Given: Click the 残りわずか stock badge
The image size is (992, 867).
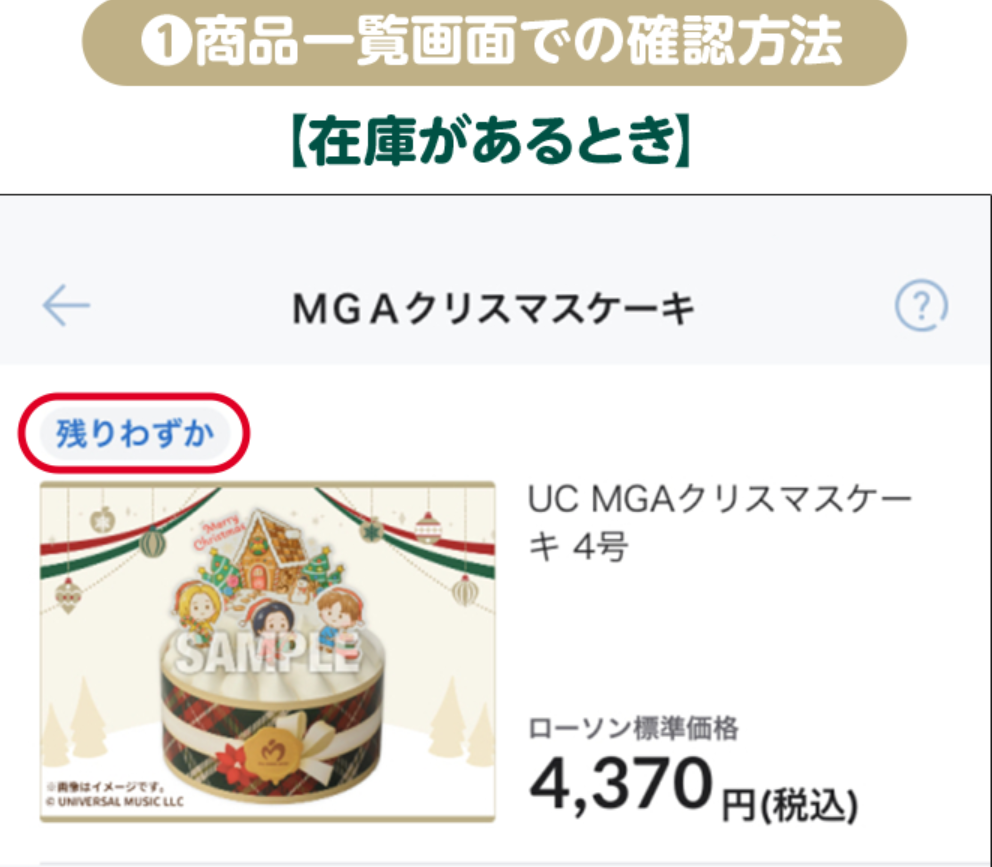Looking at the screenshot, I should point(134,434).
